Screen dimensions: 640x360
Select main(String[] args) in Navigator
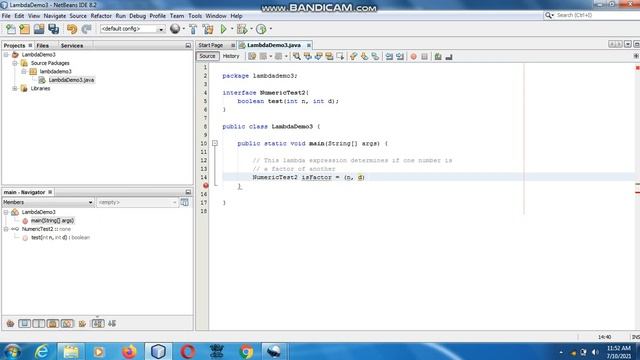tap(52, 221)
